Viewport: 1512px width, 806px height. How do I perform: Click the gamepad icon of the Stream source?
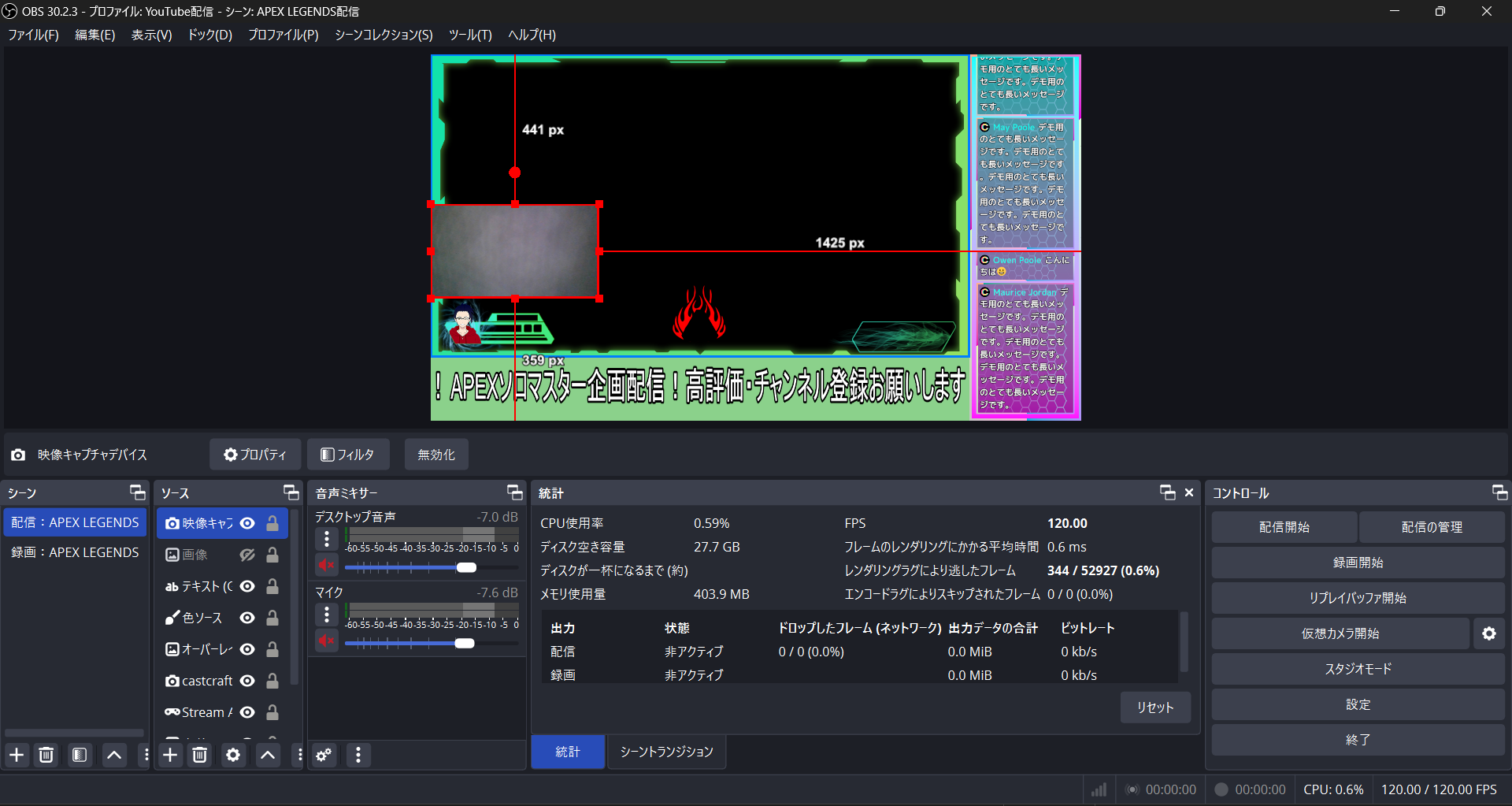172,712
